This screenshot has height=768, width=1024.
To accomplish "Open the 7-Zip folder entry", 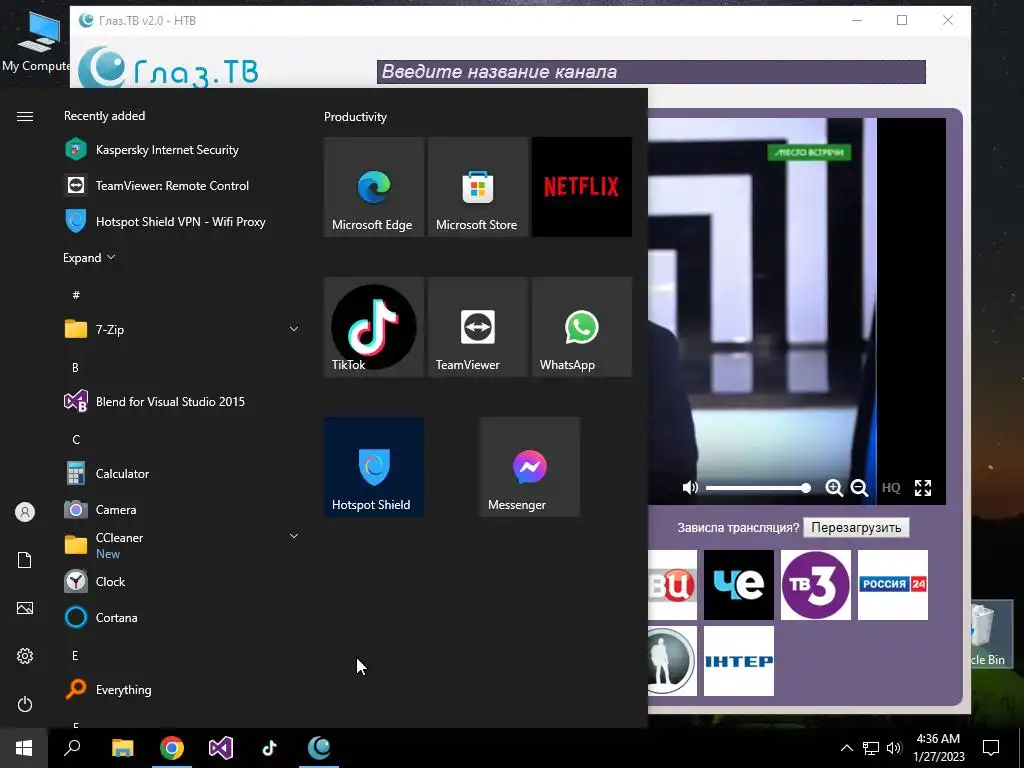I will pos(182,329).
